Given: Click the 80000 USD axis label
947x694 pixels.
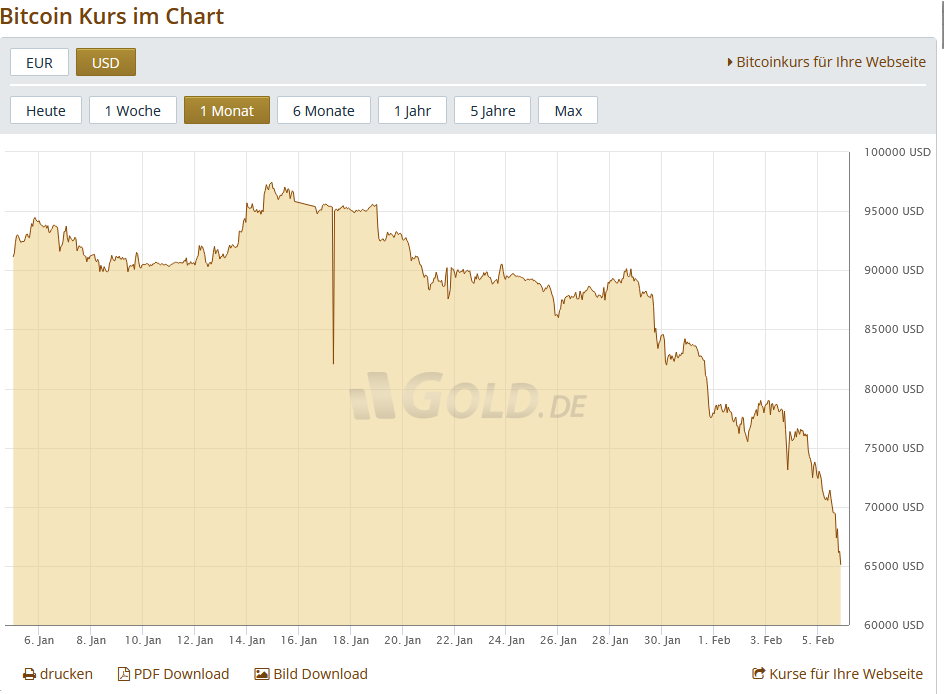Looking at the screenshot, I should tap(894, 389).
